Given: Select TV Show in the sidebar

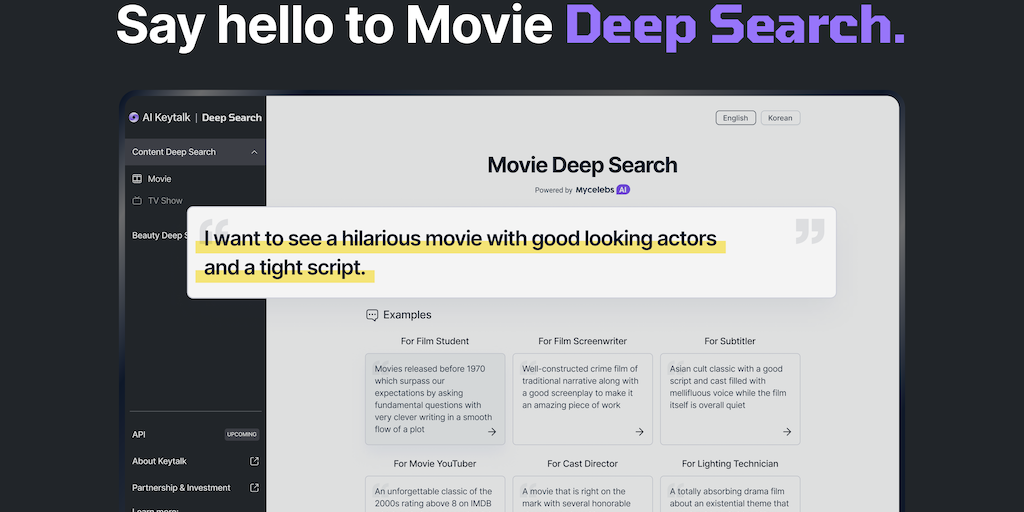Looking at the screenshot, I should tap(165, 201).
